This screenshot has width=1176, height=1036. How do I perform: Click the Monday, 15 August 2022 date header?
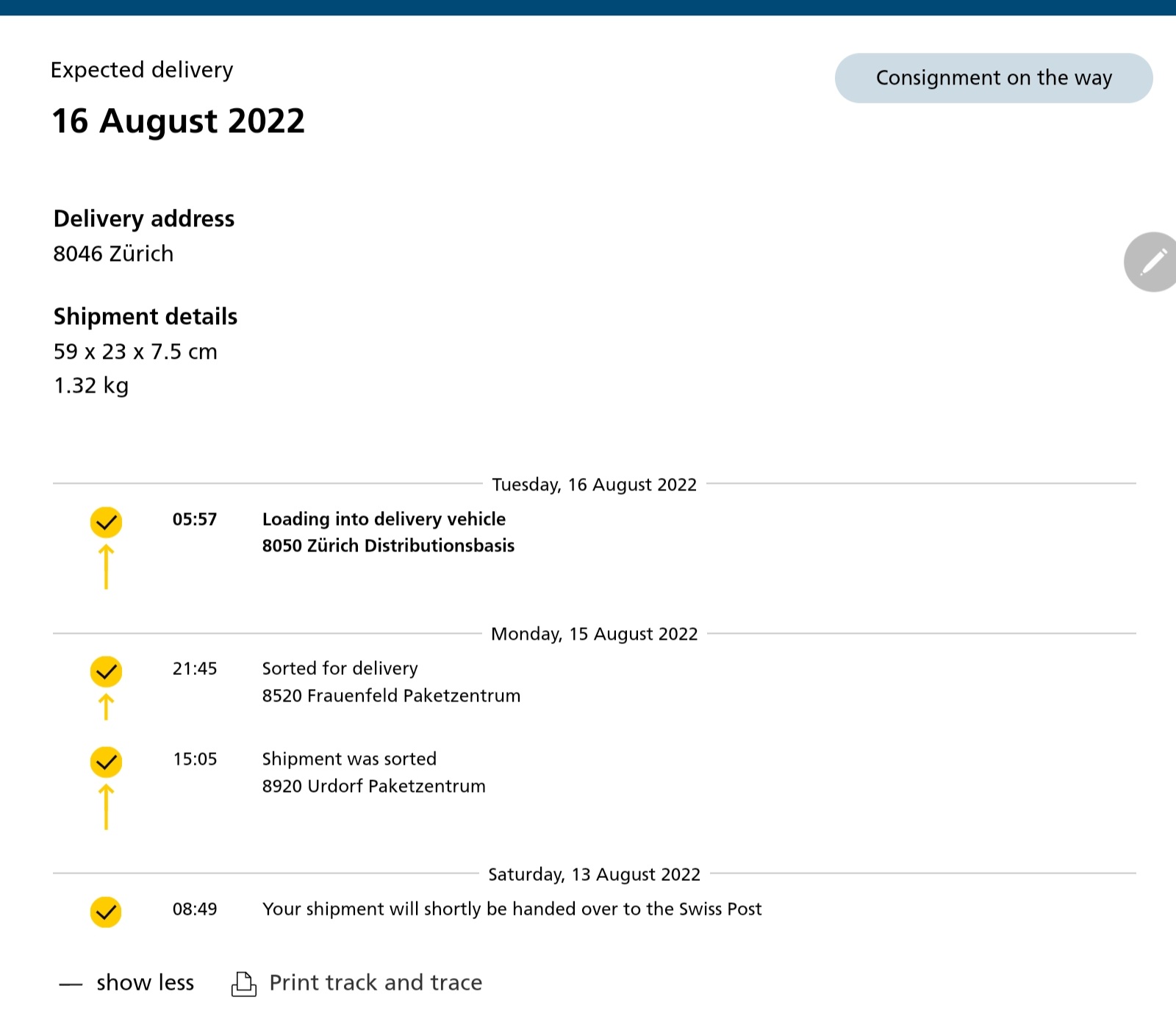[594, 634]
